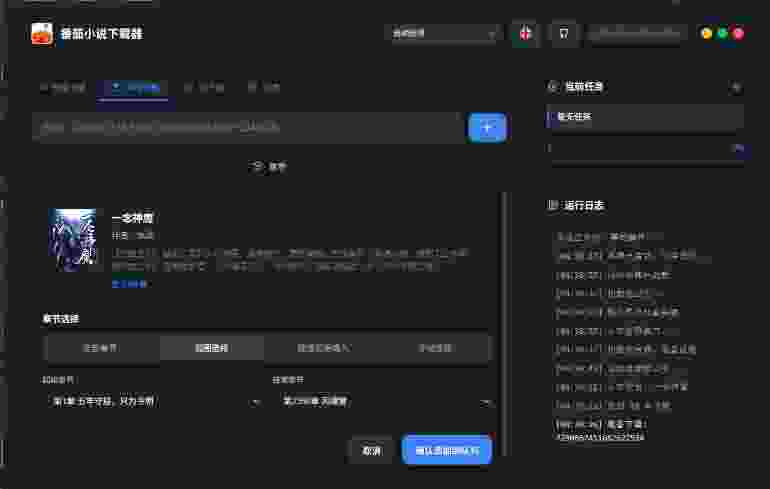Click the 搜索 icon below the input
The width and height of the screenshot is (770, 489).
point(258,166)
